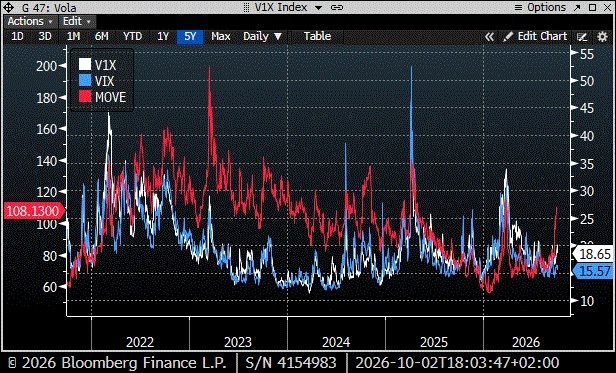Select the 6M time range

(102, 37)
